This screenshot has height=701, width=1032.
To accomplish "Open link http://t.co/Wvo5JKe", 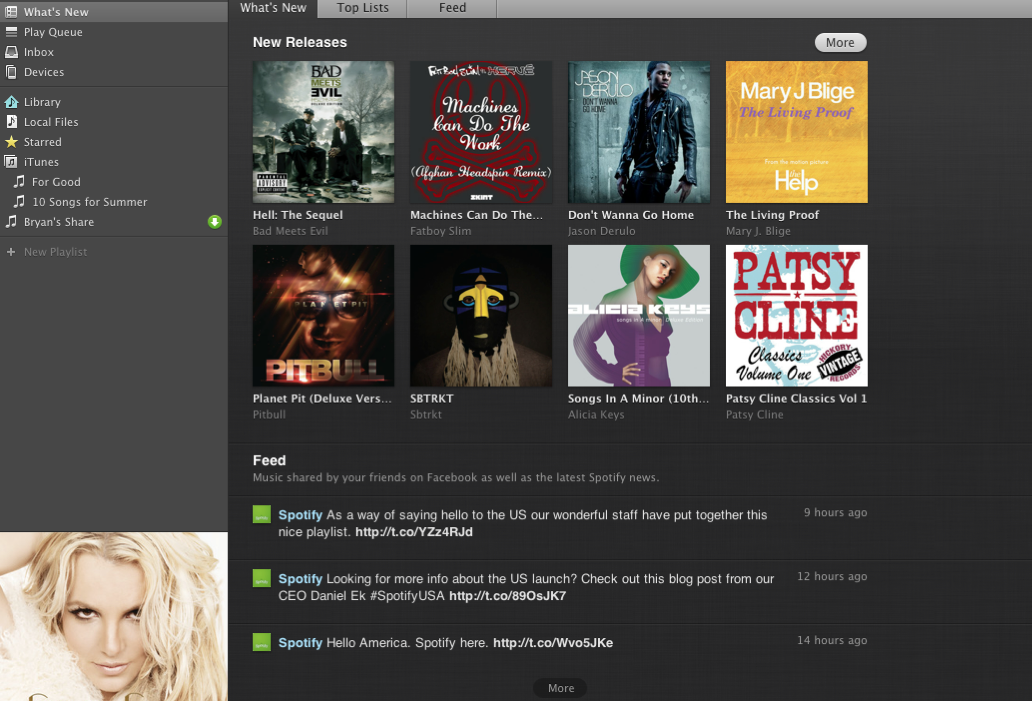I will 553,642.
